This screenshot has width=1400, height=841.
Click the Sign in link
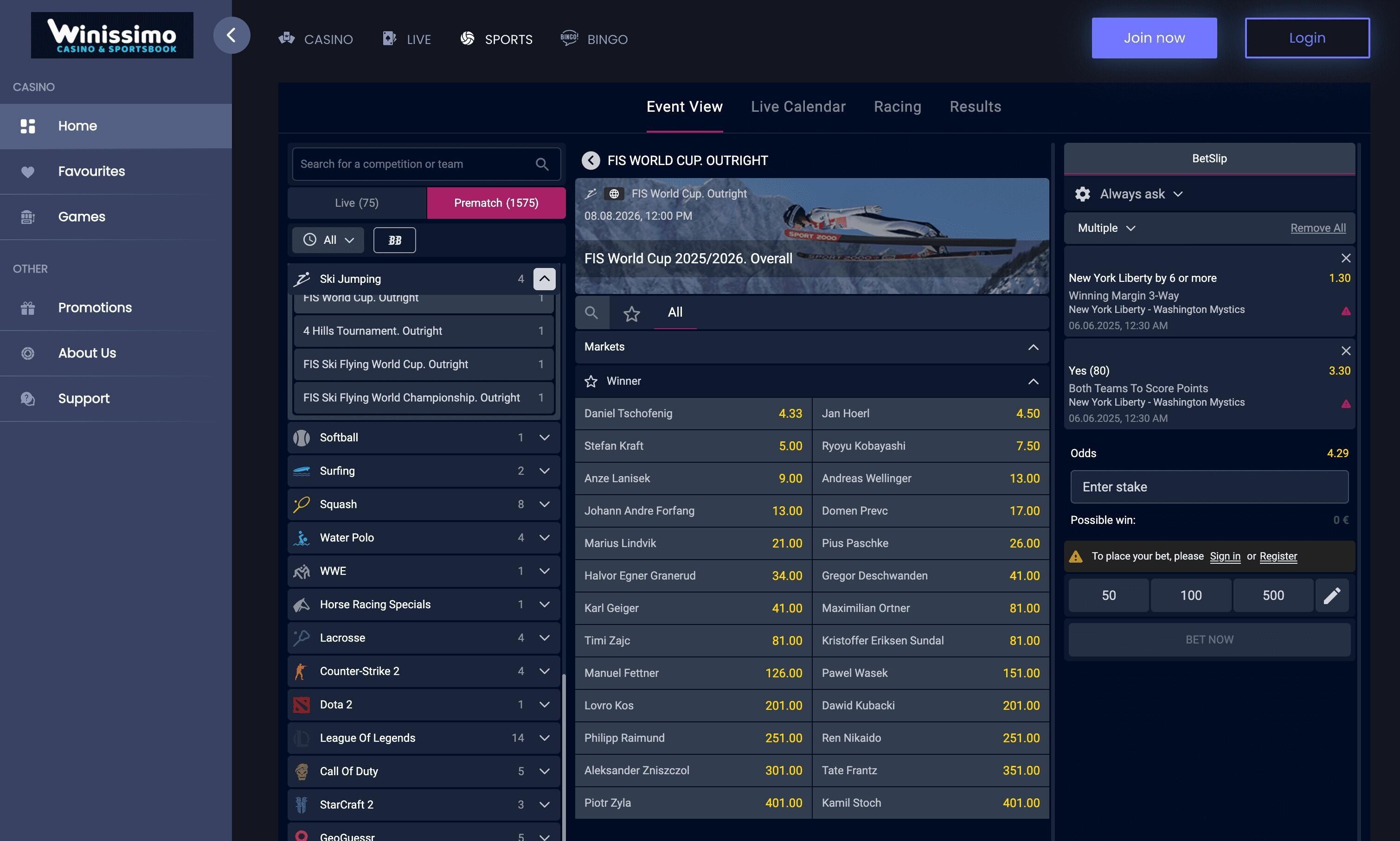click(x=1225, y=556)
